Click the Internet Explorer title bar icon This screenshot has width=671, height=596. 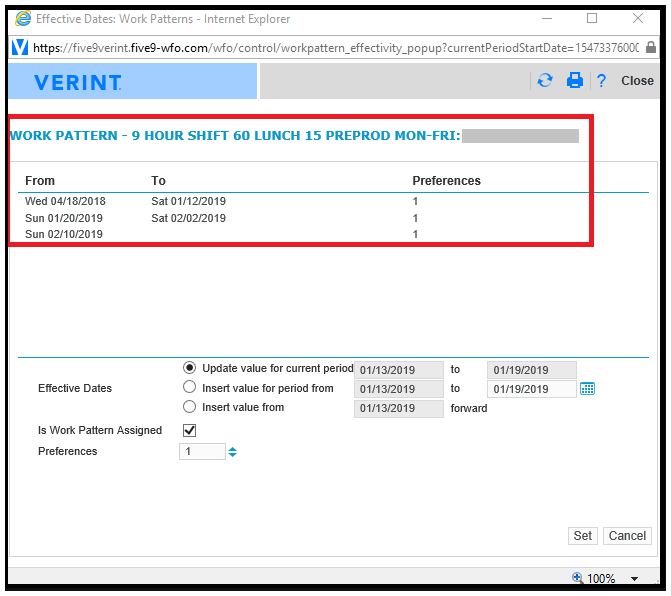(x=23, y=19)
